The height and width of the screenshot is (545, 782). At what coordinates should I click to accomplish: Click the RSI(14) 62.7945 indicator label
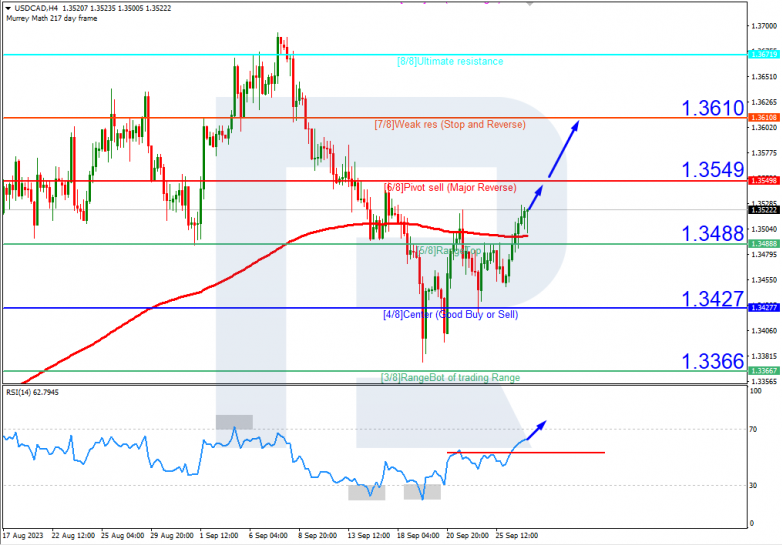32,392
